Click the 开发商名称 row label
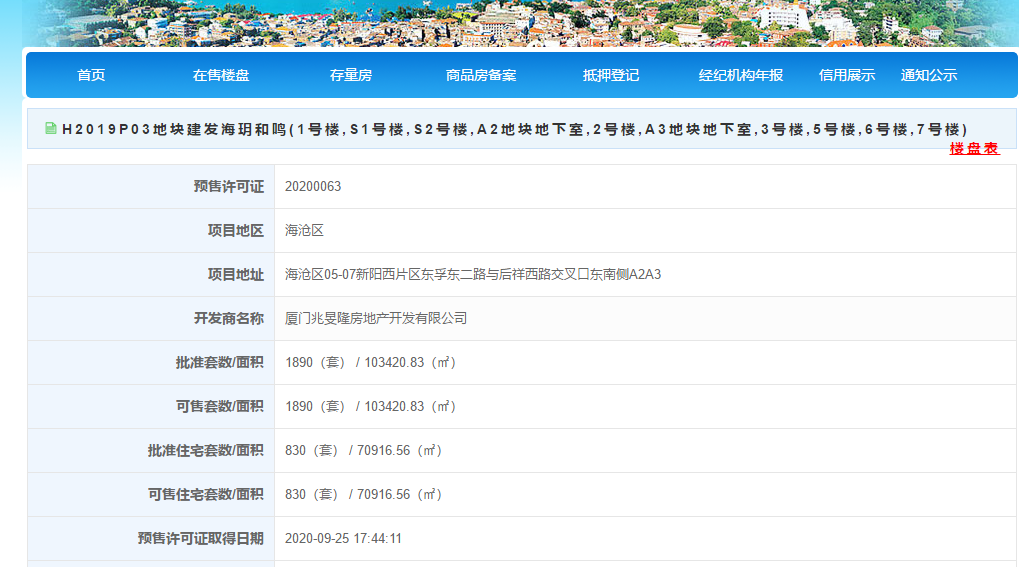Screen dimensions: 1019x567 coord(229,319)
